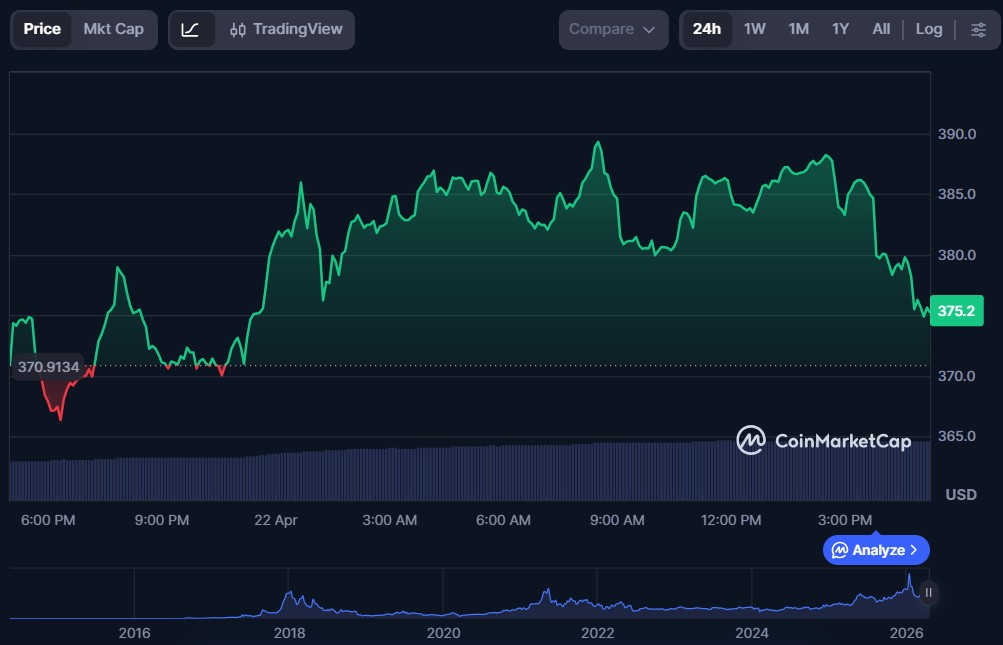Click the green 375.2 current price tag
The width and height of the screenshot is (1003, 645).
(956, 311)
